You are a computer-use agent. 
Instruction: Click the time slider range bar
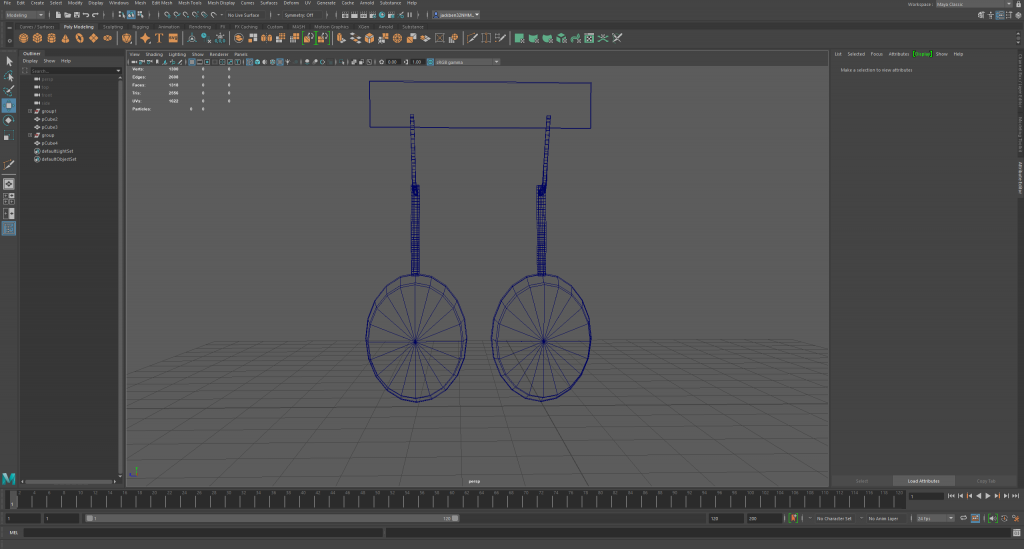(270, 518)
